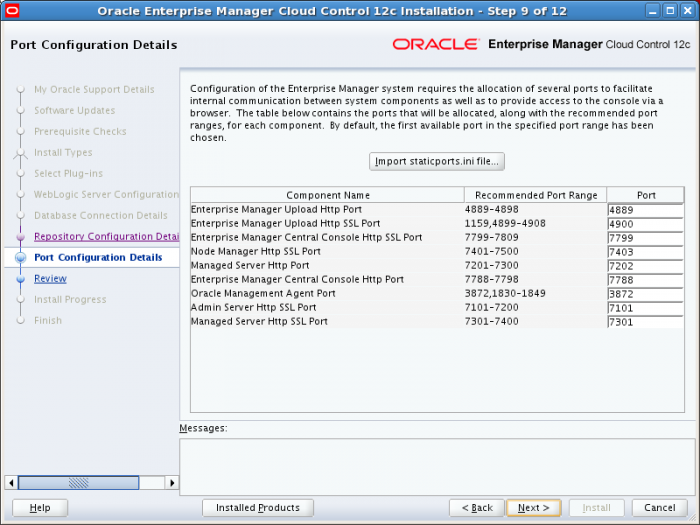Click the Port Configuration Details step bullet icon
This screenshot has height=525, width=700.
[21, 258]
